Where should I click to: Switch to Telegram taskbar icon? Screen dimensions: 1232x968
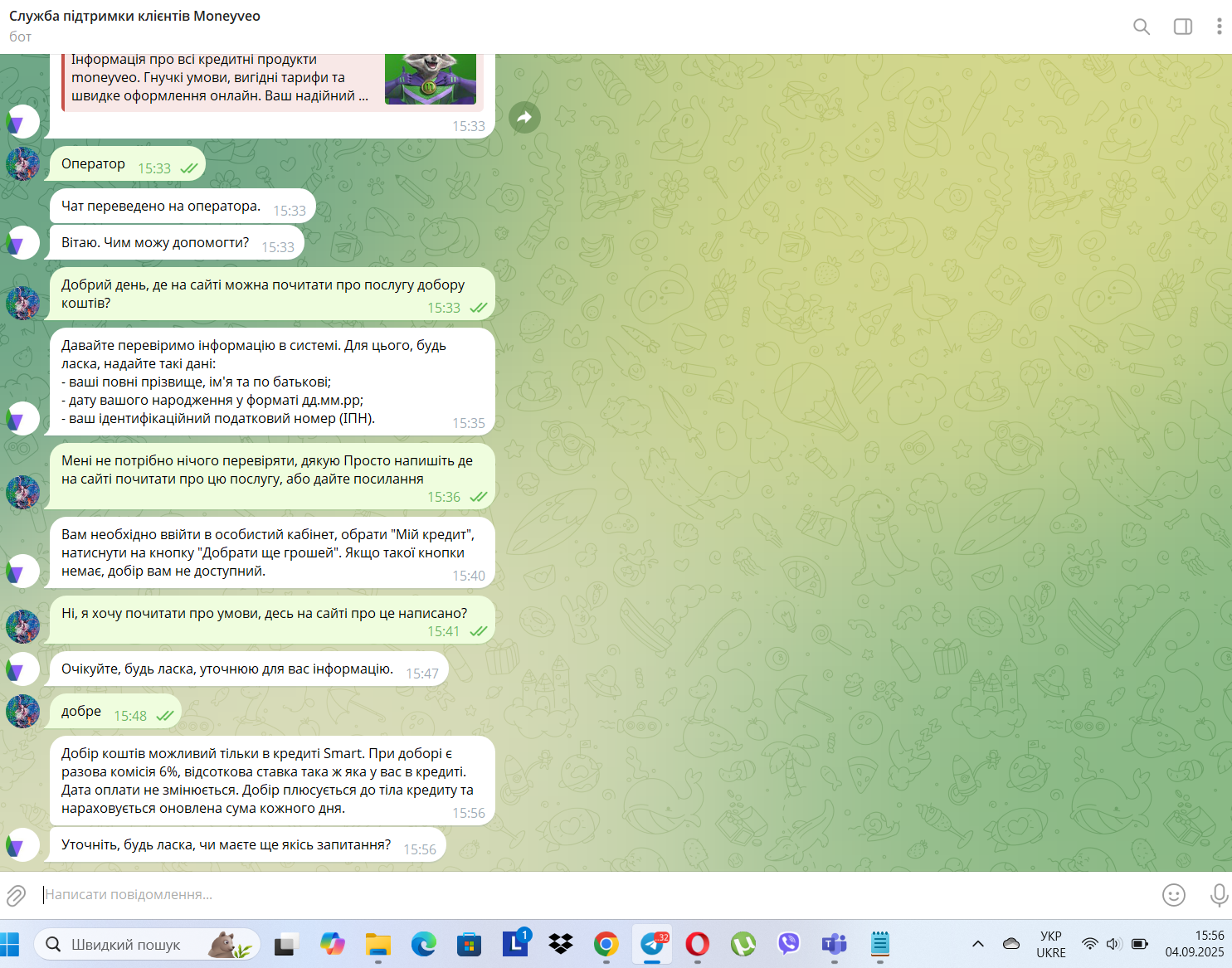653,944
